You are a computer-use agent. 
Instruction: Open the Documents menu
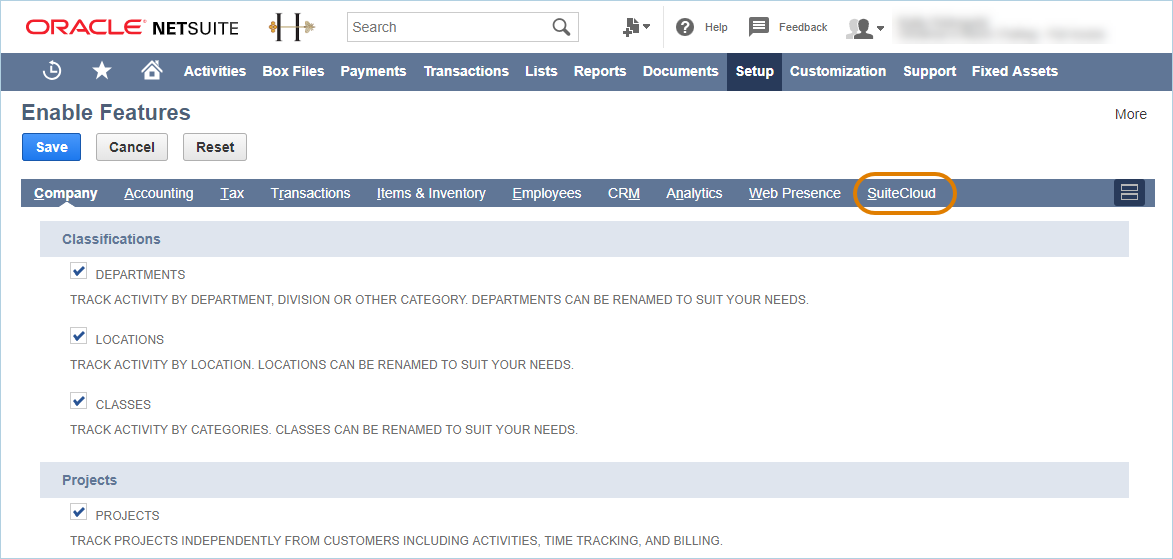click(x=681, y=71)
